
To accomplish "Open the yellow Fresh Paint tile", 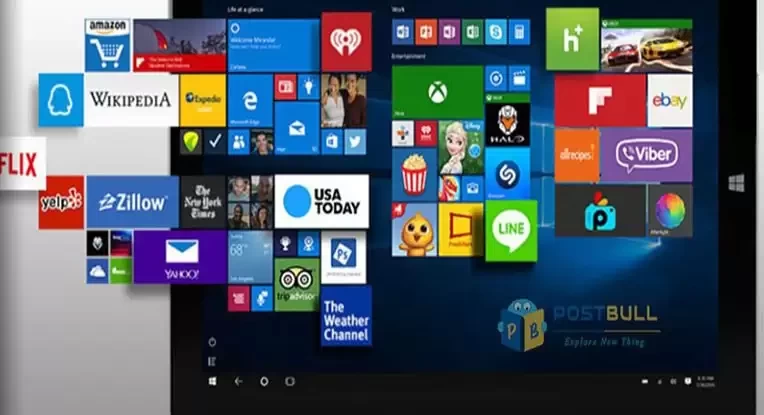I will pos(460,230).
